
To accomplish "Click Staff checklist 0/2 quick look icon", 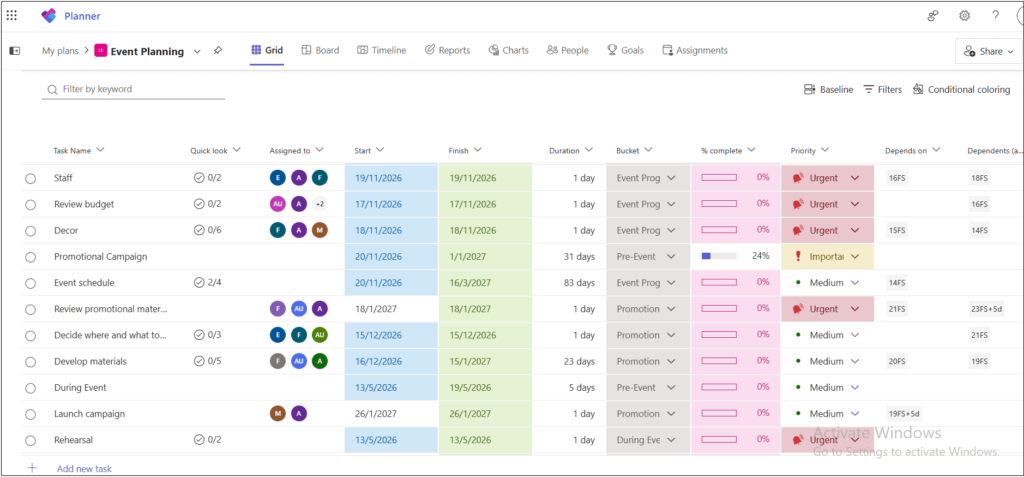I will point(199,178).
